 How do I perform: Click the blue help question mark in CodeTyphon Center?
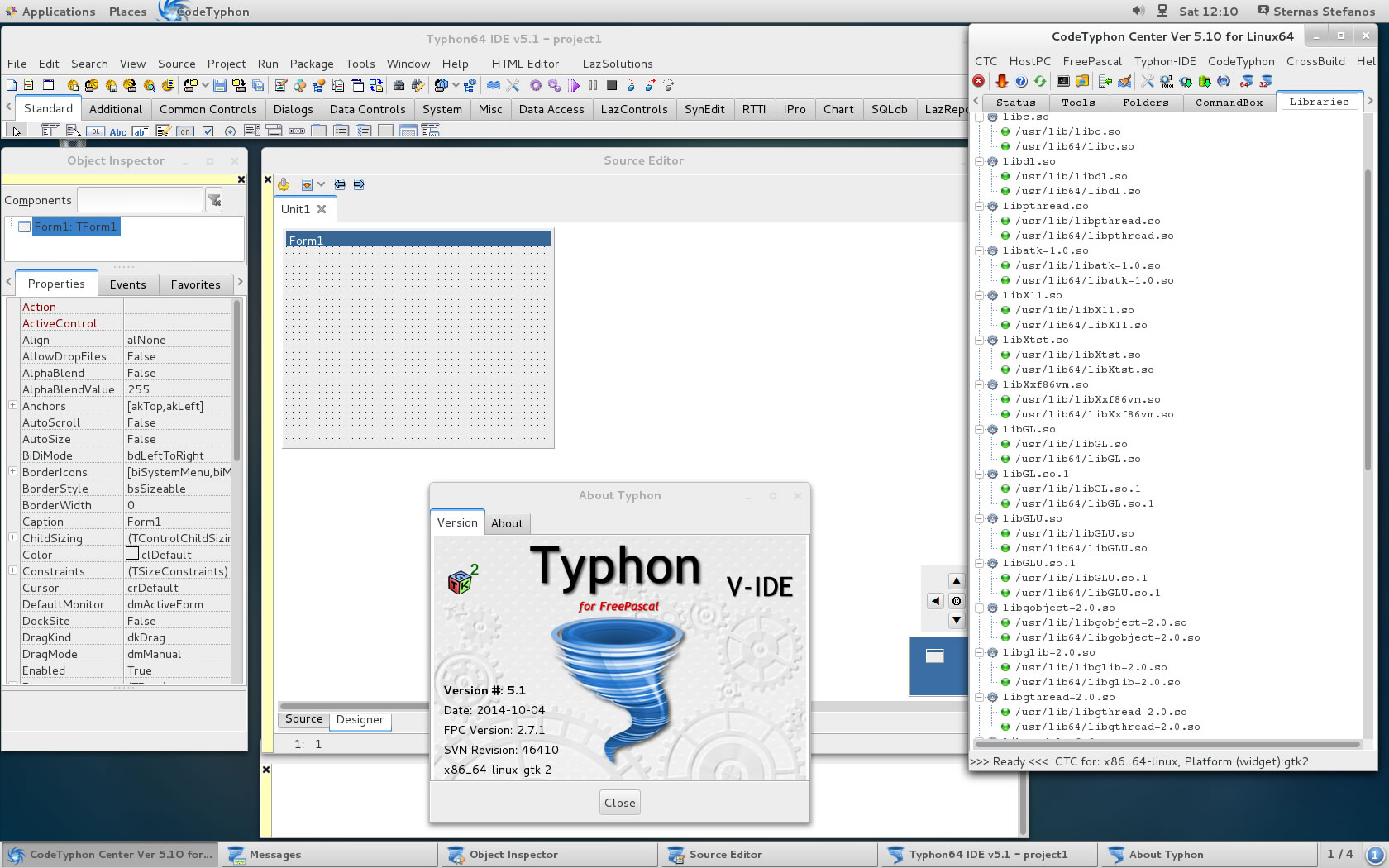tap(1021, 81)
